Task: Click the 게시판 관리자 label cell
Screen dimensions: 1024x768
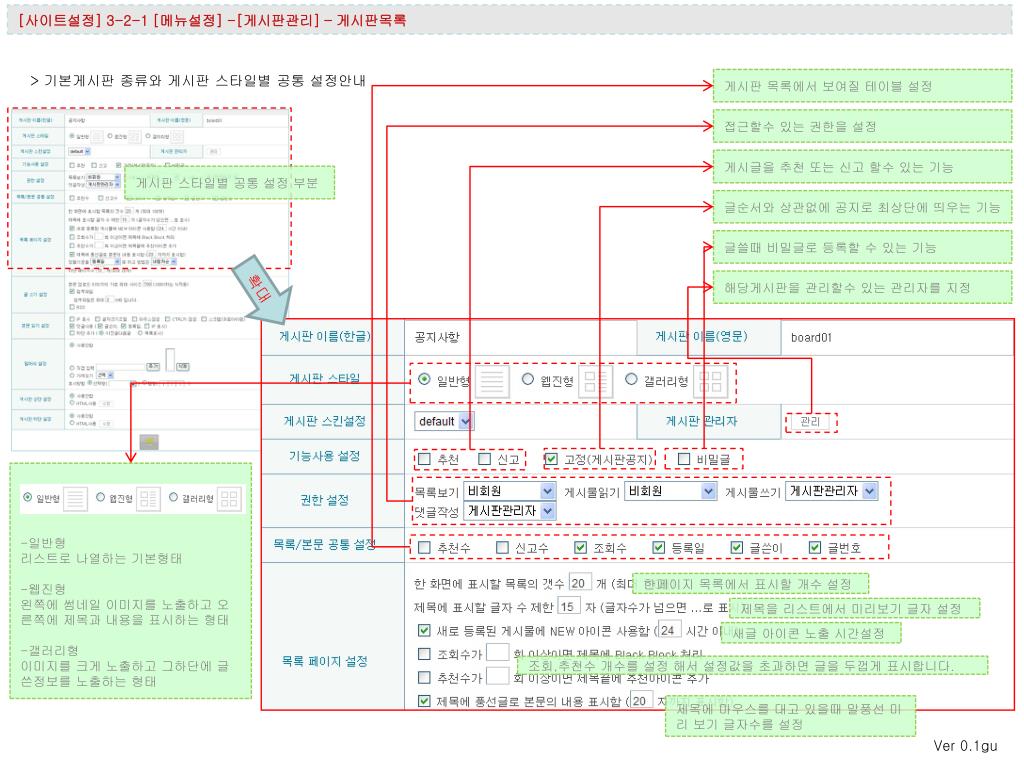Action: (709, 421)
